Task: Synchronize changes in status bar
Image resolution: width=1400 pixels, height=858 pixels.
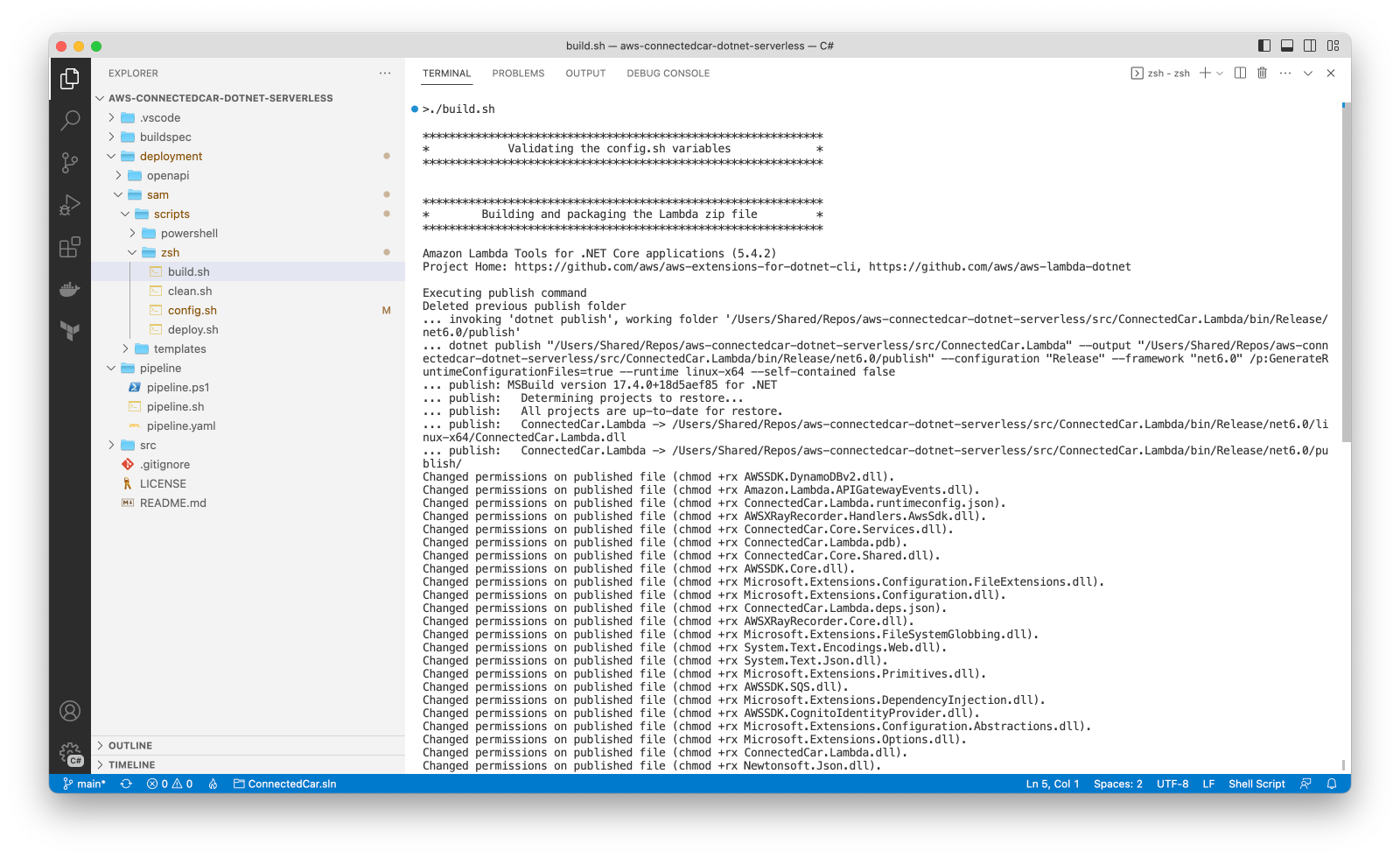Action: 126,784
